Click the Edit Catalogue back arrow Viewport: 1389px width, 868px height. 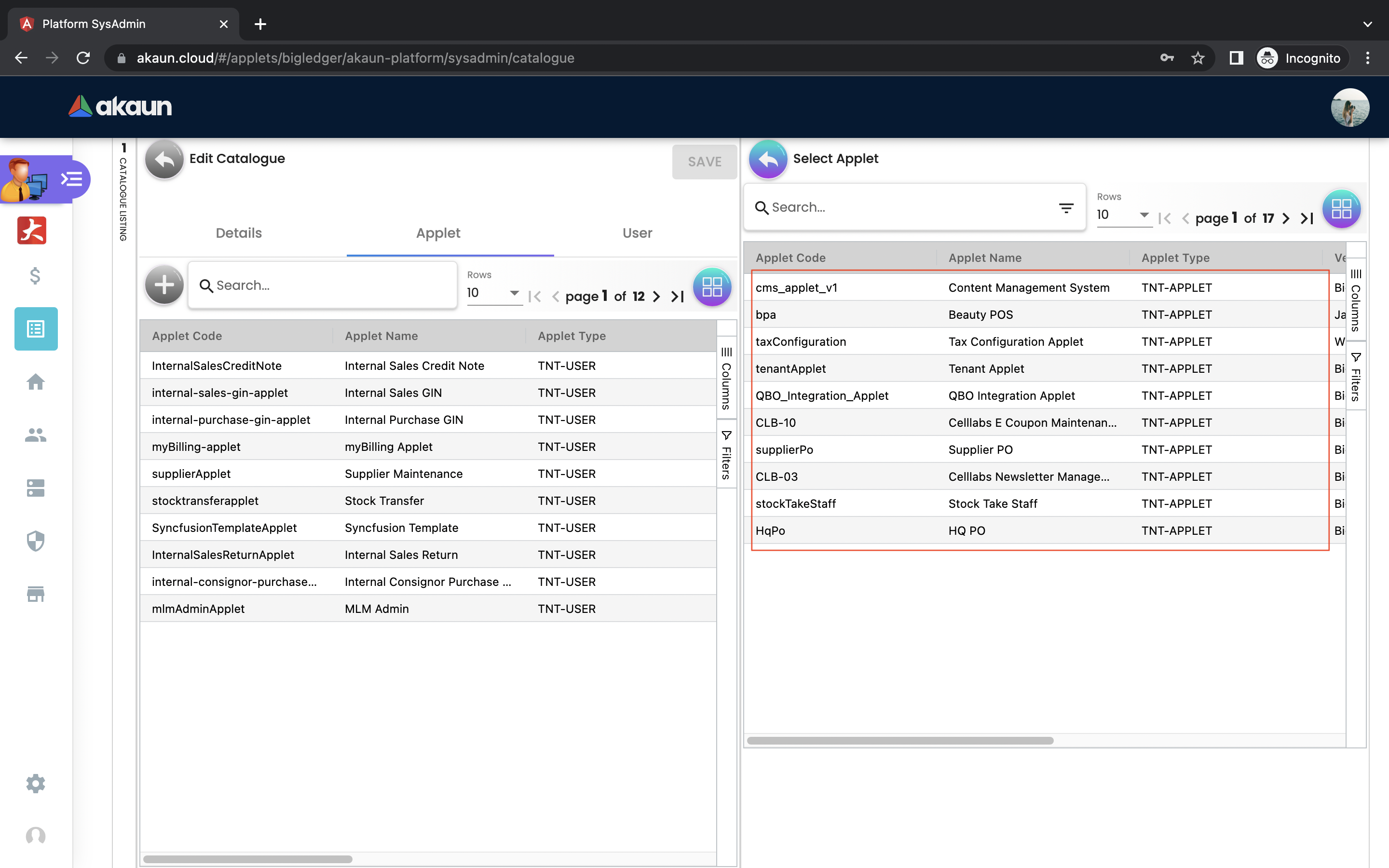(164, 160)
